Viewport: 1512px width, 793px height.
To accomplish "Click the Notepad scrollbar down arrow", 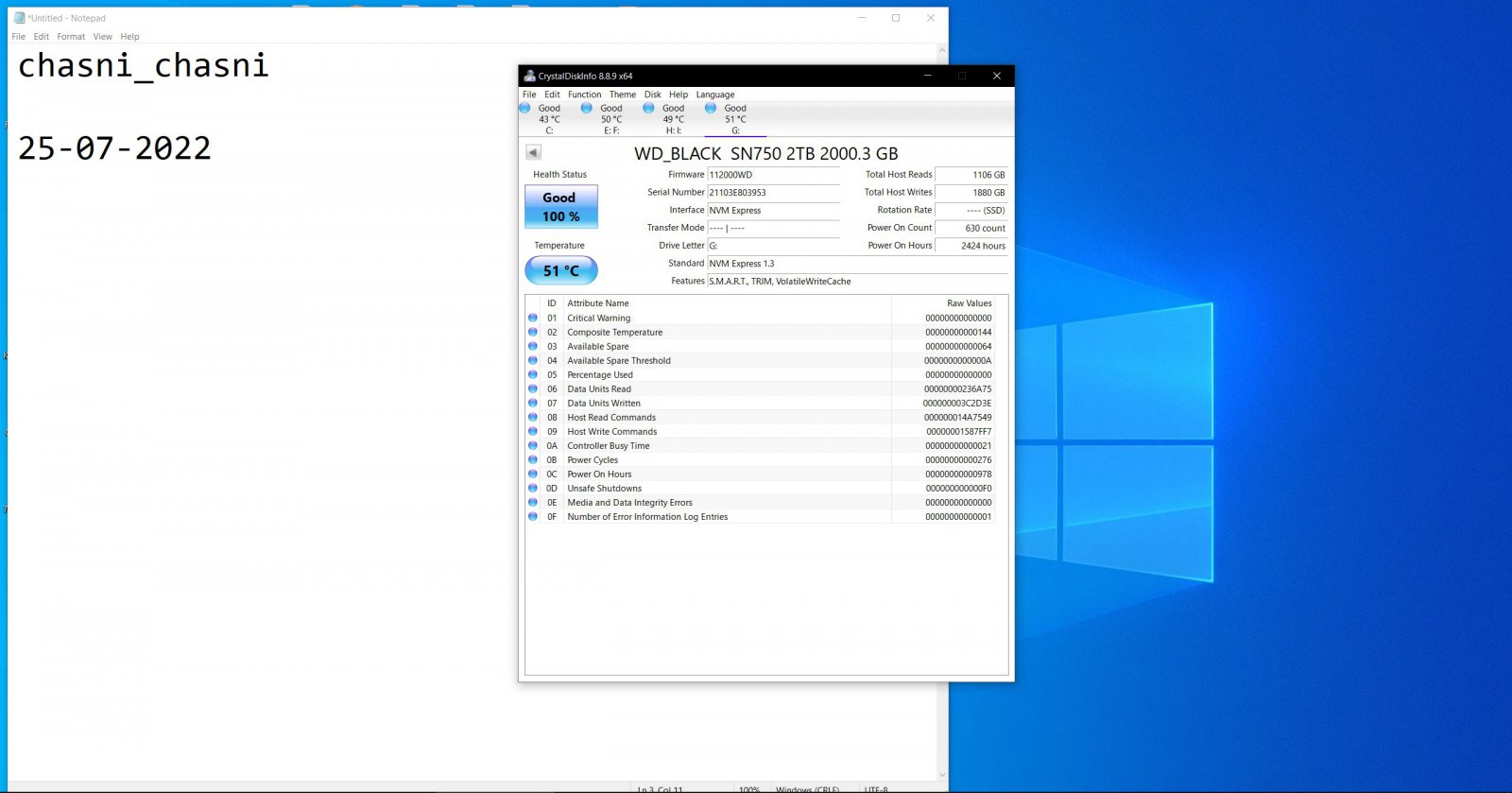I will tap(942, 775).
